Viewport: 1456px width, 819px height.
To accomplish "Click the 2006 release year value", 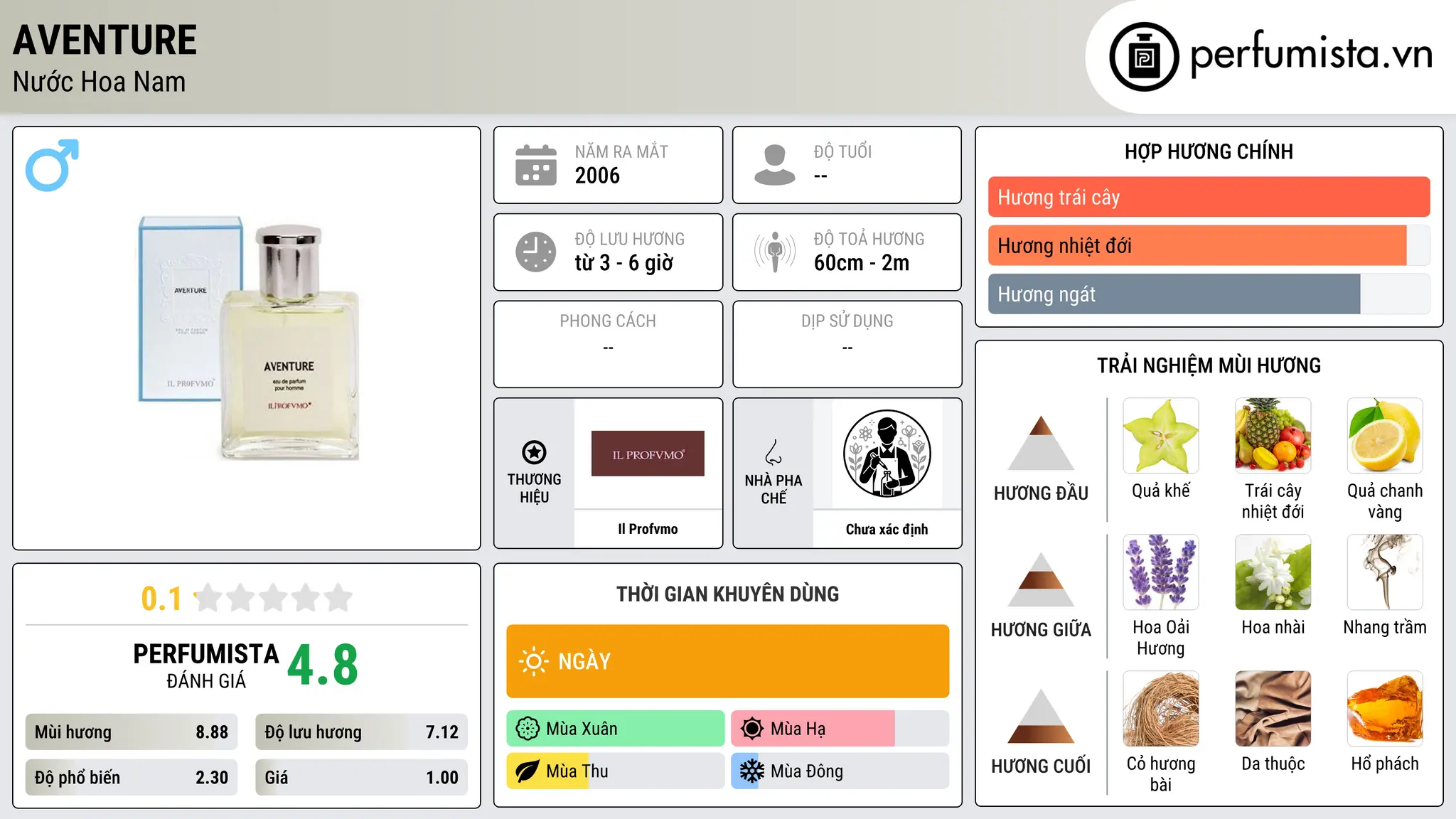I will [597, 176].
